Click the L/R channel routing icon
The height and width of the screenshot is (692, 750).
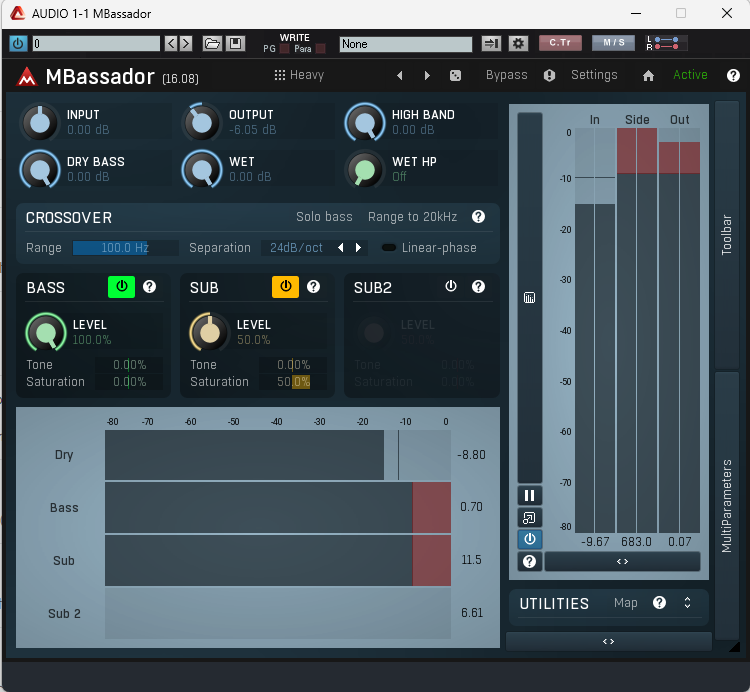(666, 43)
